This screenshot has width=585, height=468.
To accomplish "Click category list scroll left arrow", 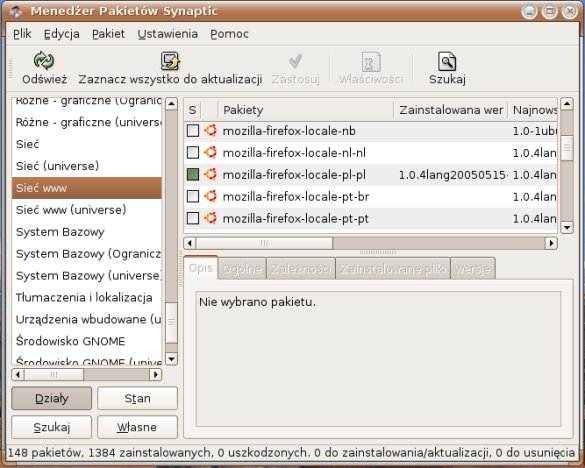I will point(18,374).
